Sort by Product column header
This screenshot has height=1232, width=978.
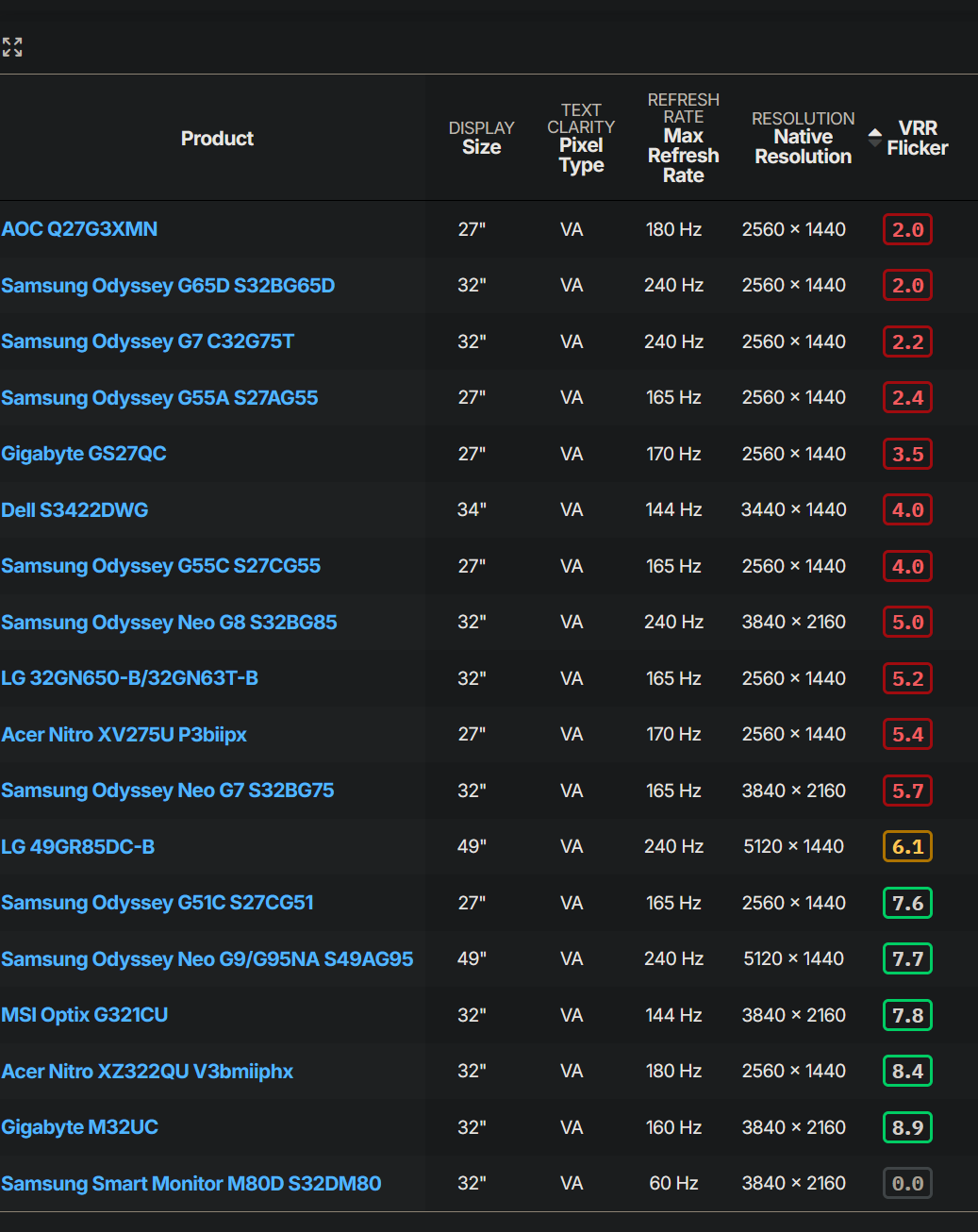pos(217,139)
